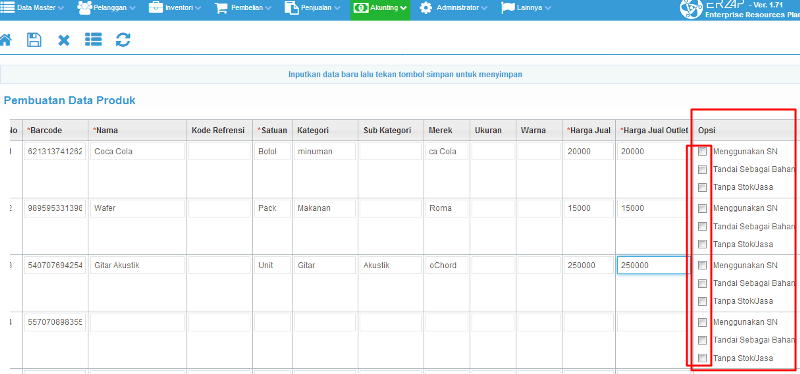This screenshot has width=800, height=374.
Task: Click the minuman kategori field
Action: (x=325, y=152)
